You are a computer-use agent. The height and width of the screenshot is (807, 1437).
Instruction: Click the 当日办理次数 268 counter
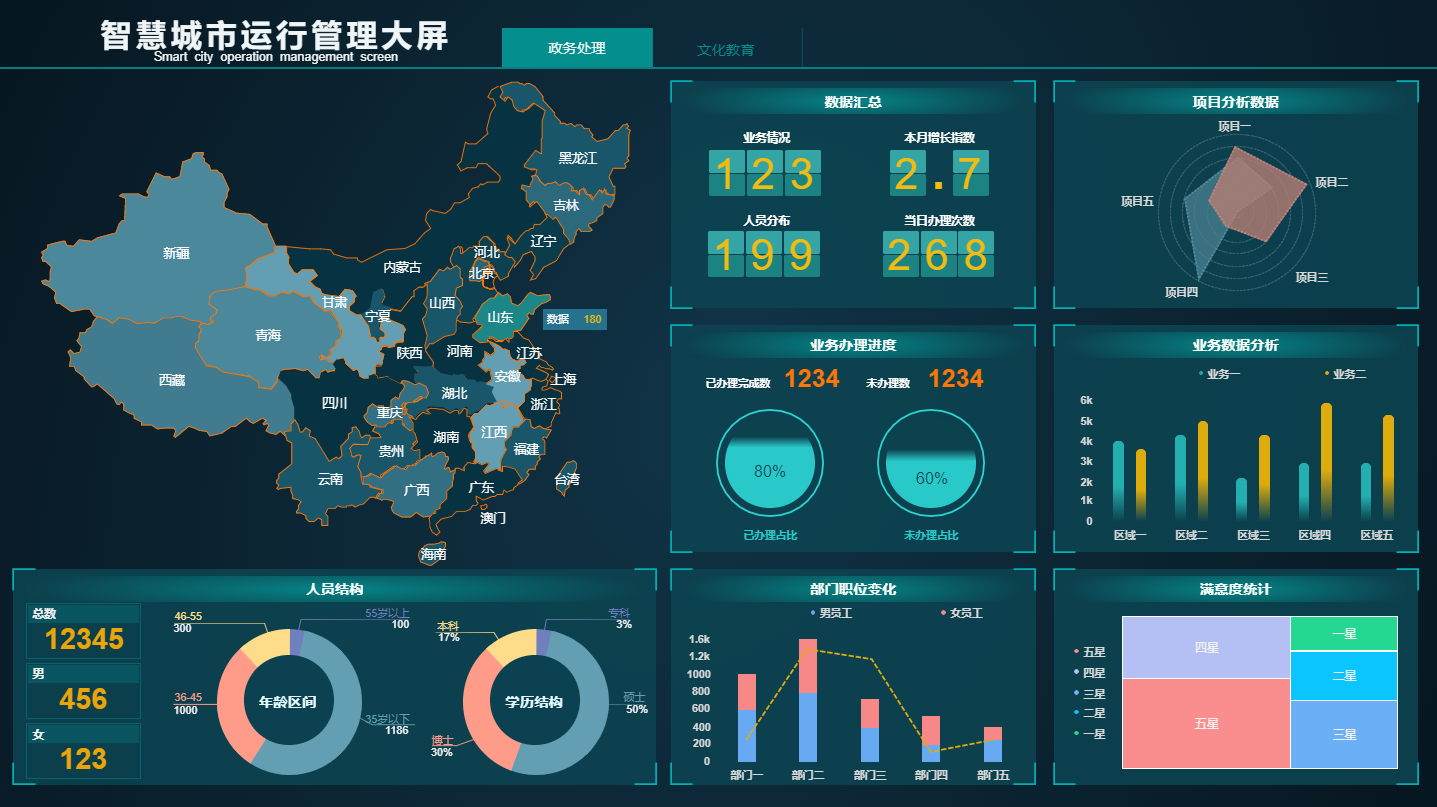point(939,254)
